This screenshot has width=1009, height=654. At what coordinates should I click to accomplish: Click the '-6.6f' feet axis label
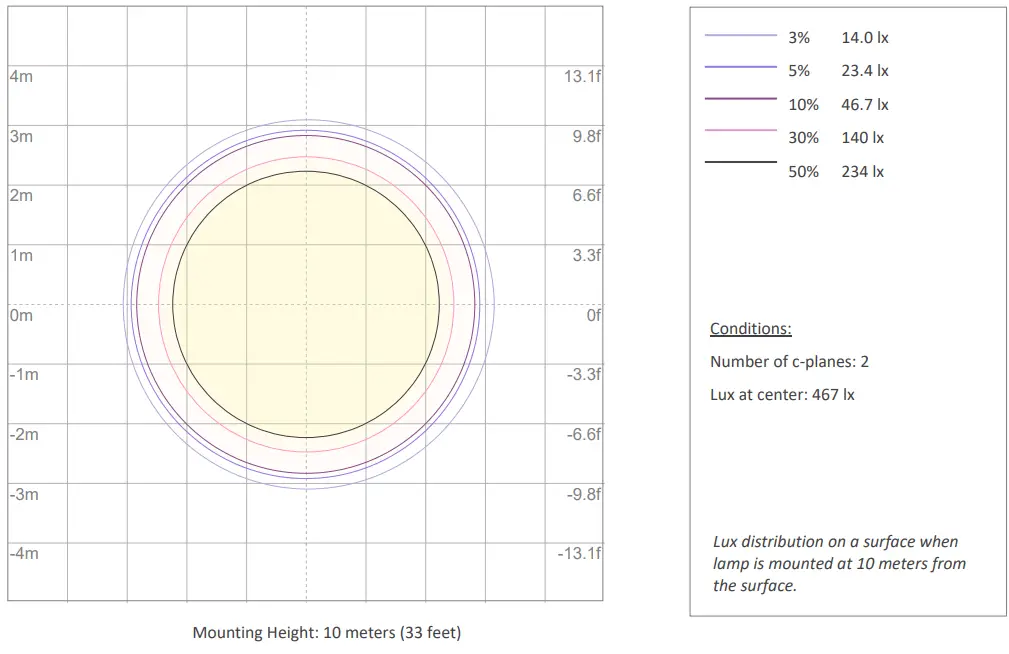click(x=584, y=434)
